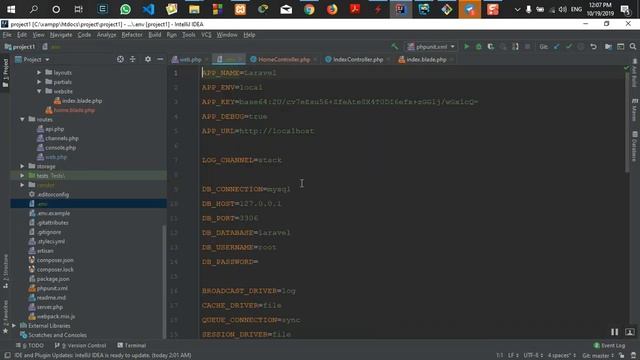Collapse all in Project panel
This screenshot has width=640, height=360.
133,60
